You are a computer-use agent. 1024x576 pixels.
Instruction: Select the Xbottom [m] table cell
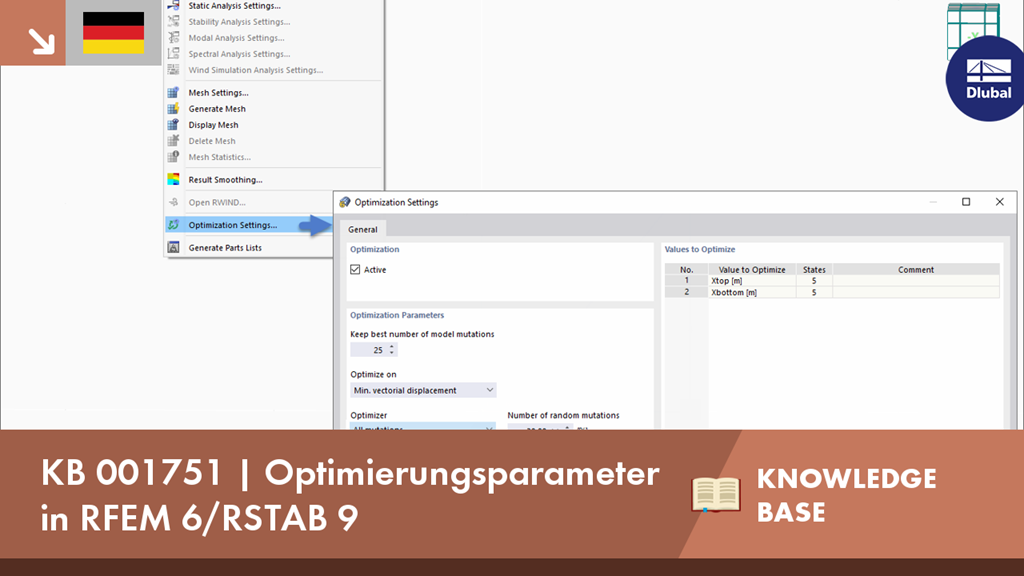tap(752, 293)
